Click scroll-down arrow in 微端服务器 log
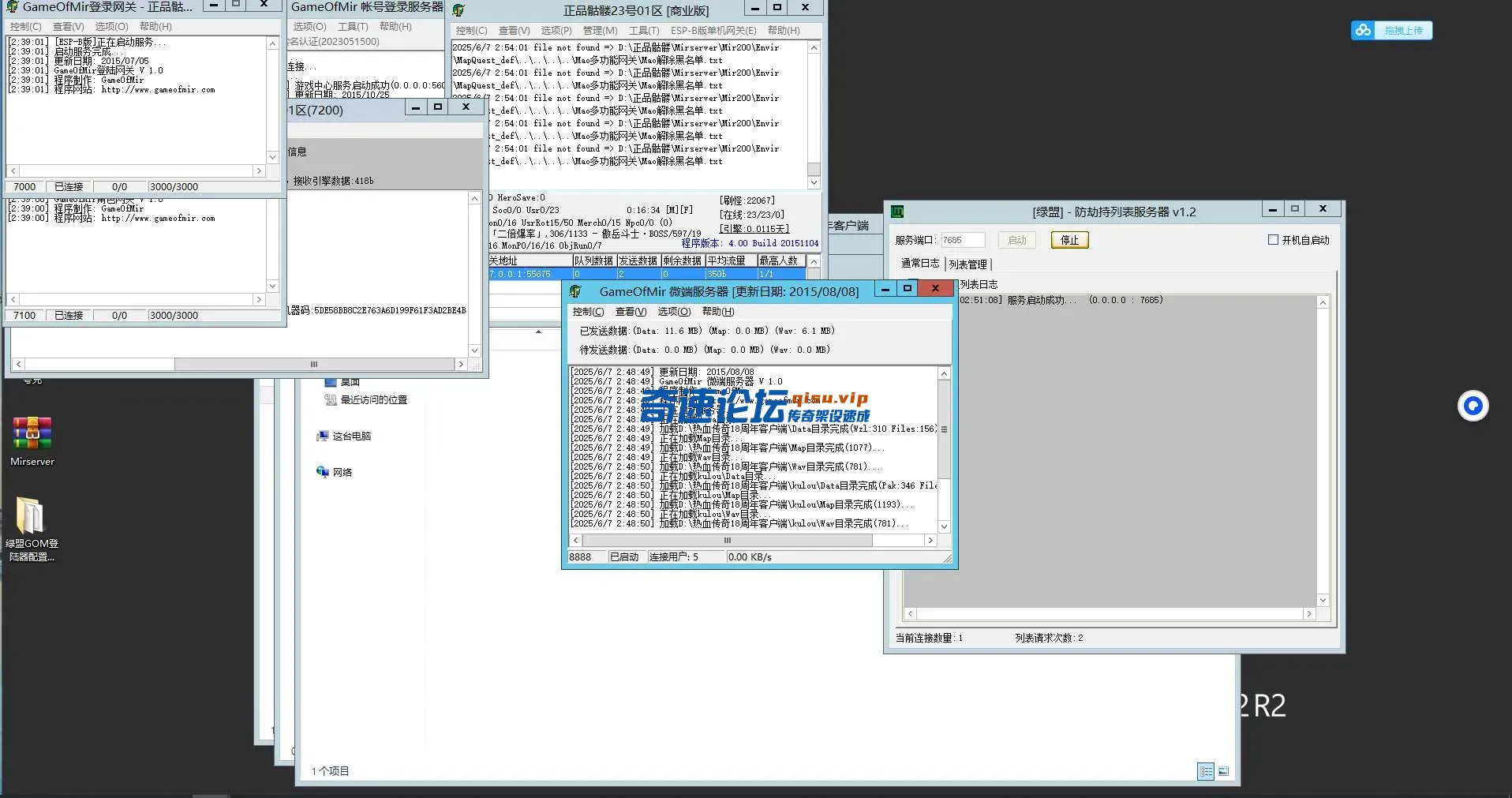This screenshot has width=1512, height=798. 944,526
